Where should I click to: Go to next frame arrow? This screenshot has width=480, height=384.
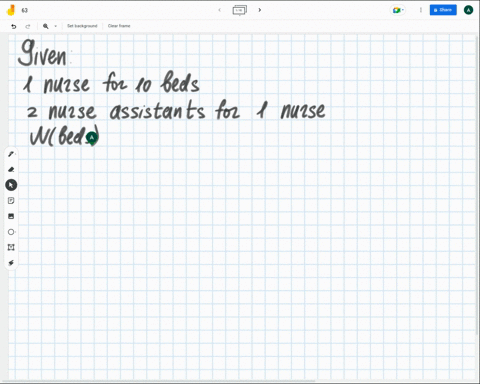[260, 10]
